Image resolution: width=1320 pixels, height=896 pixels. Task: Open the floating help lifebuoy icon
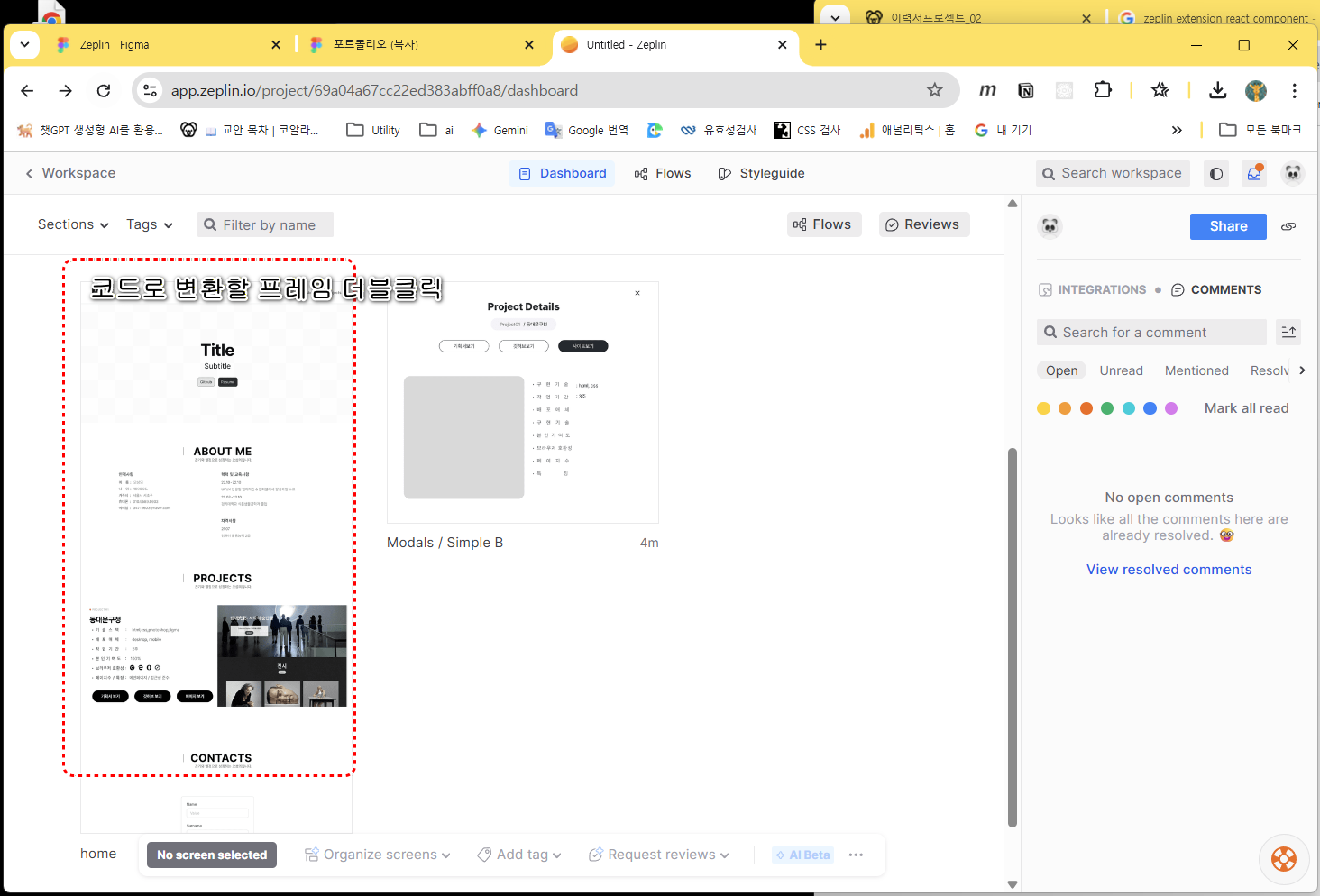1284,859
